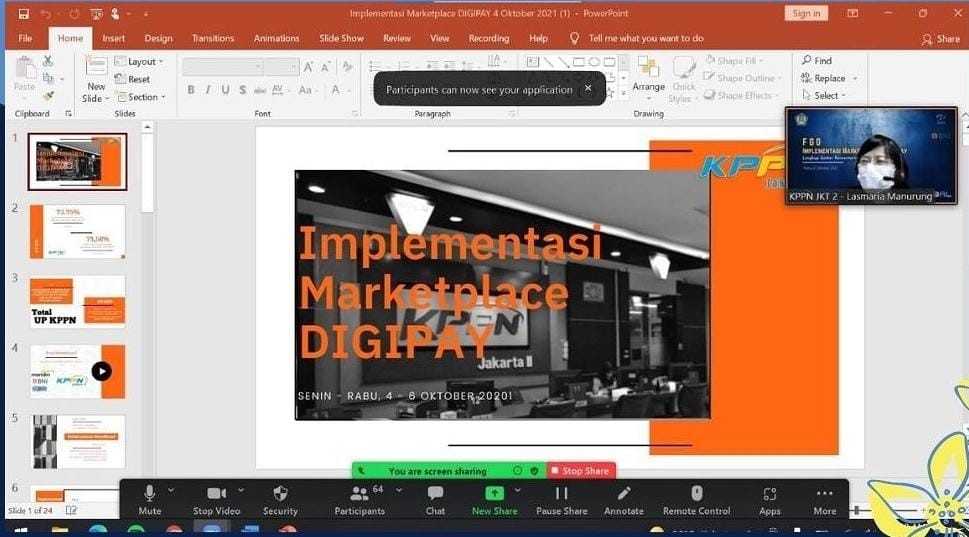
Task: Toggle Strikethrough formatting
Action: 260,90
